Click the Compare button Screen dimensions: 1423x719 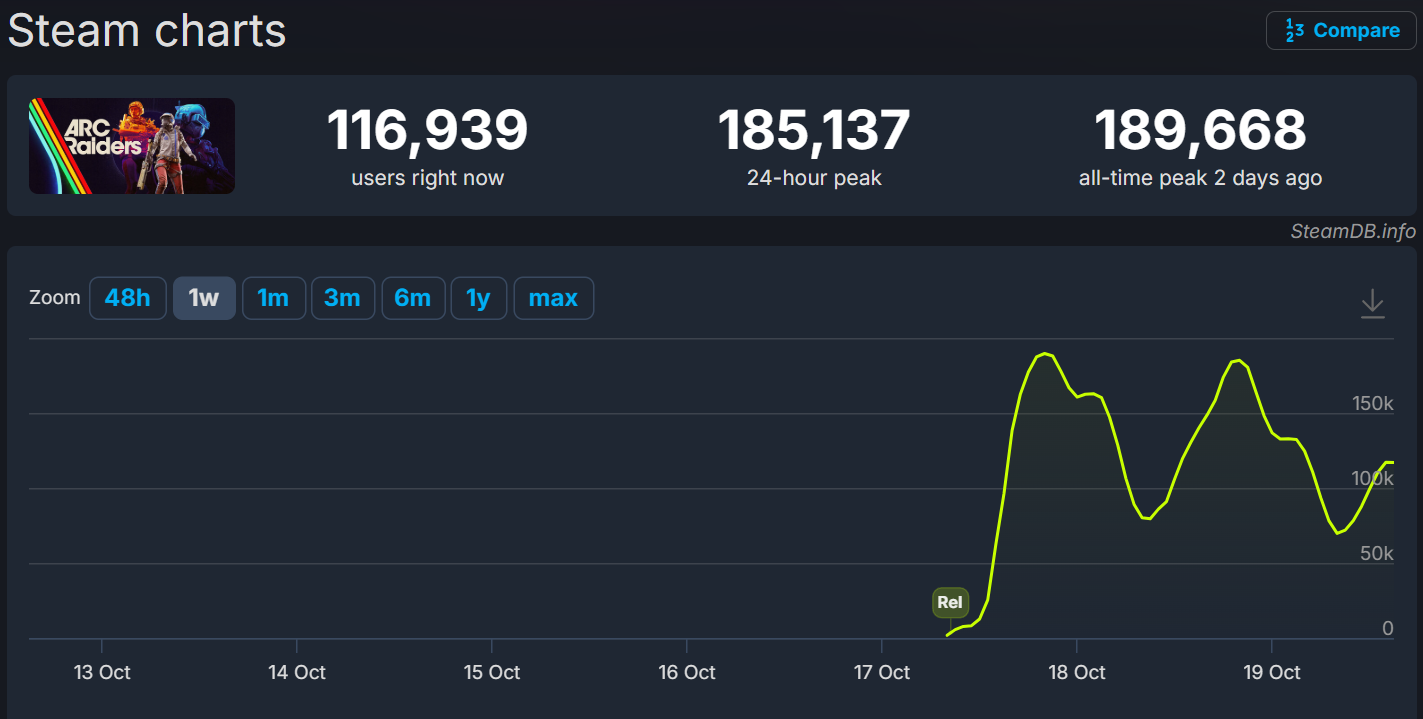[1340, 30]
